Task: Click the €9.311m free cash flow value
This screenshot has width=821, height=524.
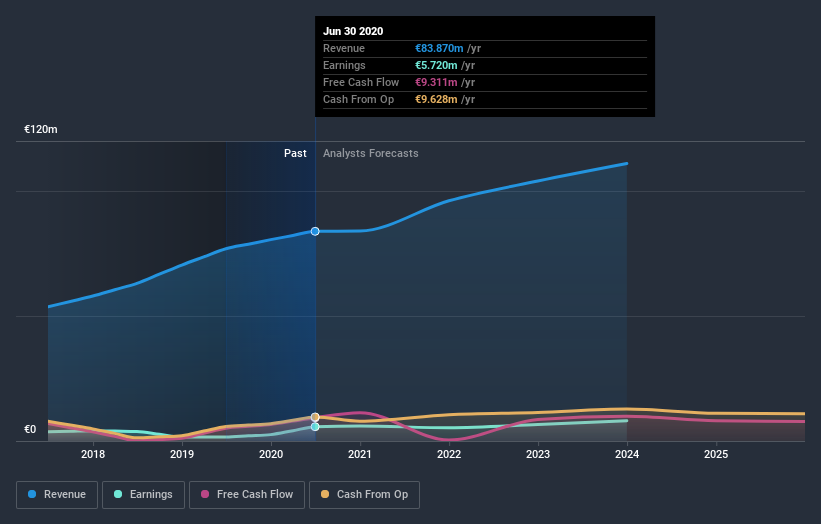Action: tap(436, 82)
